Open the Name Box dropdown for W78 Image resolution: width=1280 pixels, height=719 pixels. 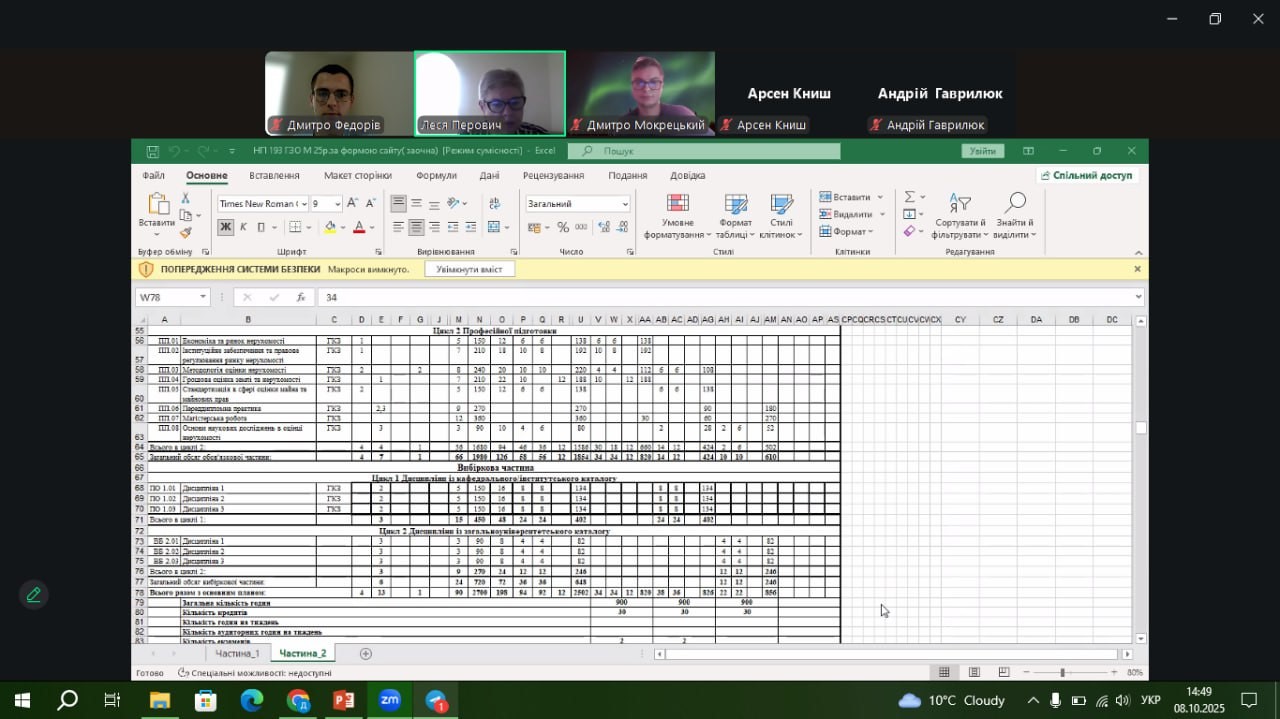203,297
